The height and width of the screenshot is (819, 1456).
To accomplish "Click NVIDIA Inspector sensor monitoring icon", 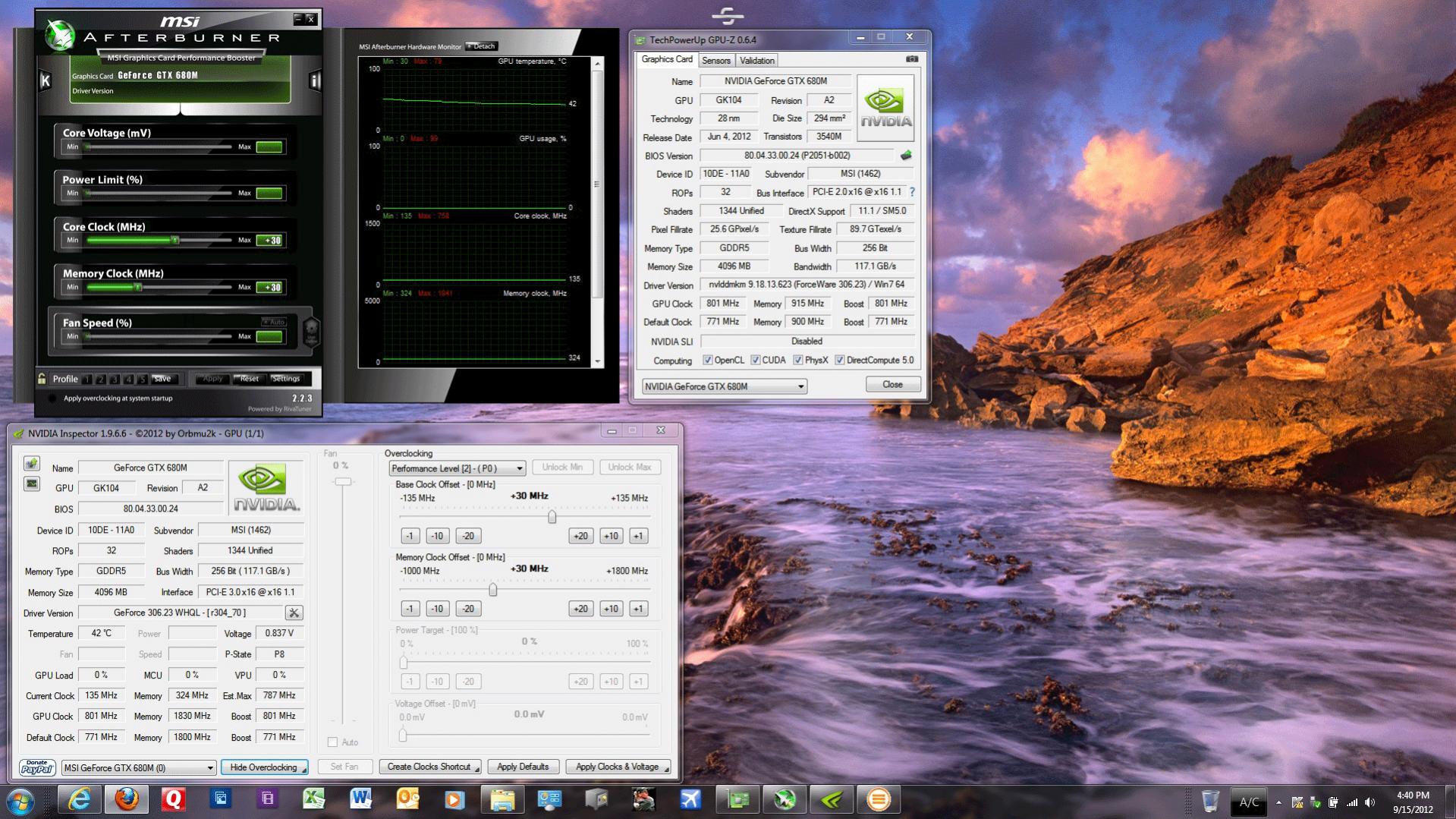I will coord(32,484).
